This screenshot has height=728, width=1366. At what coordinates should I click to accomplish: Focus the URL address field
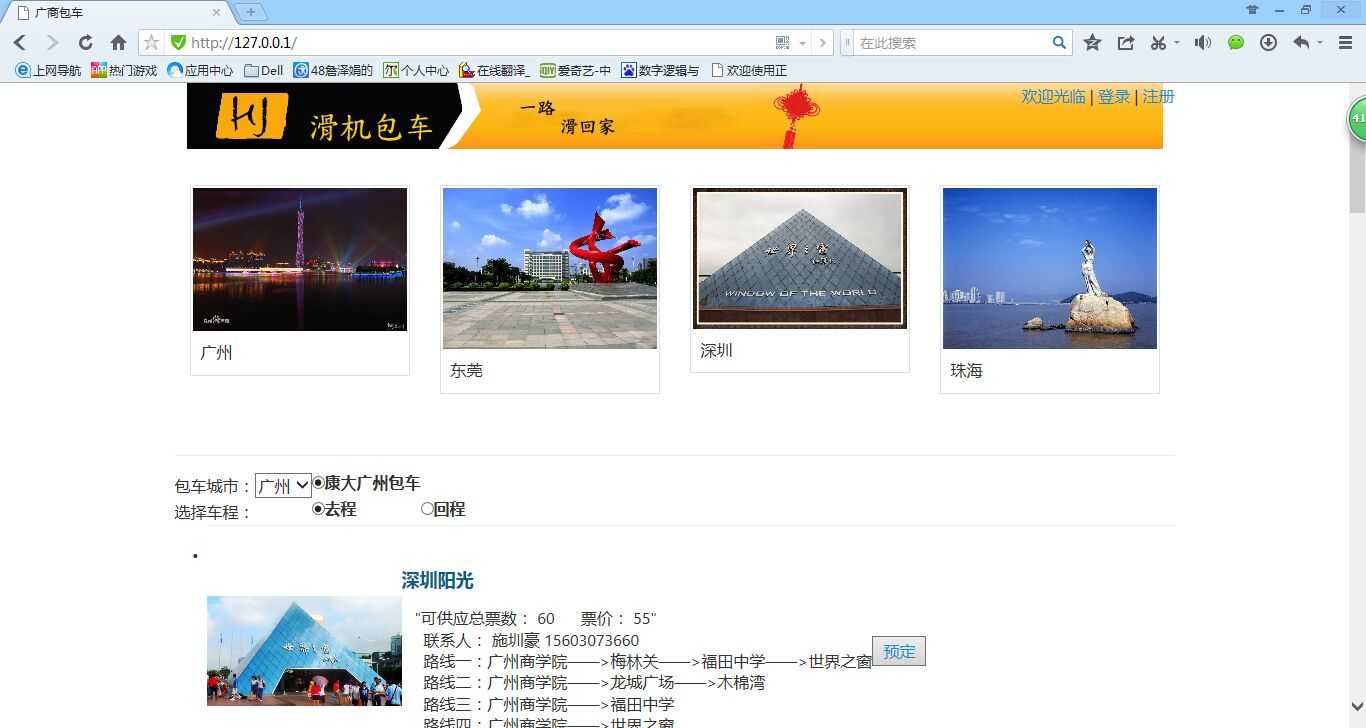[480, 43]
